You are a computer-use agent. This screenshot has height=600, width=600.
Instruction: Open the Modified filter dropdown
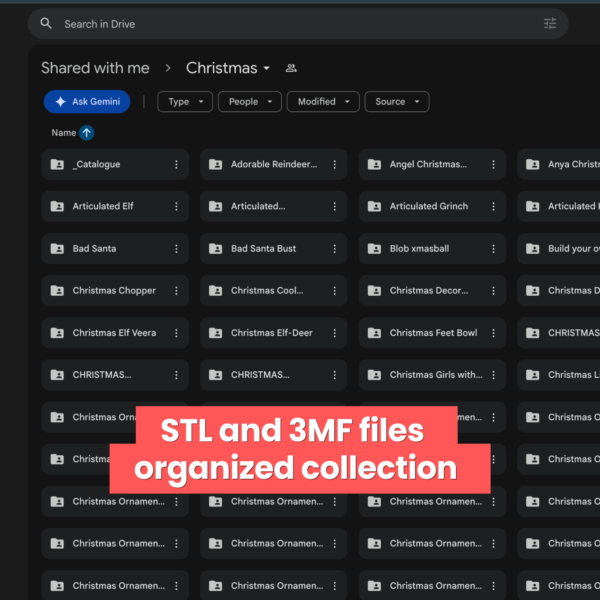[323, 102]
